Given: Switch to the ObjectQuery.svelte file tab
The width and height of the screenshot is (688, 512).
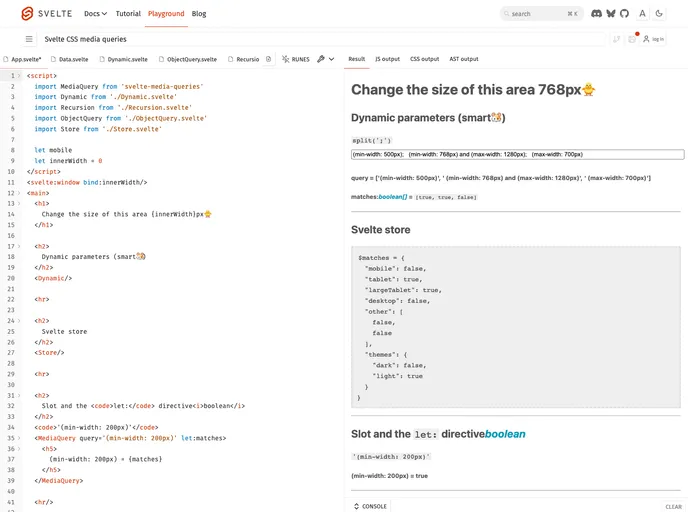Looking at the screenshot, I should point(188,59).
